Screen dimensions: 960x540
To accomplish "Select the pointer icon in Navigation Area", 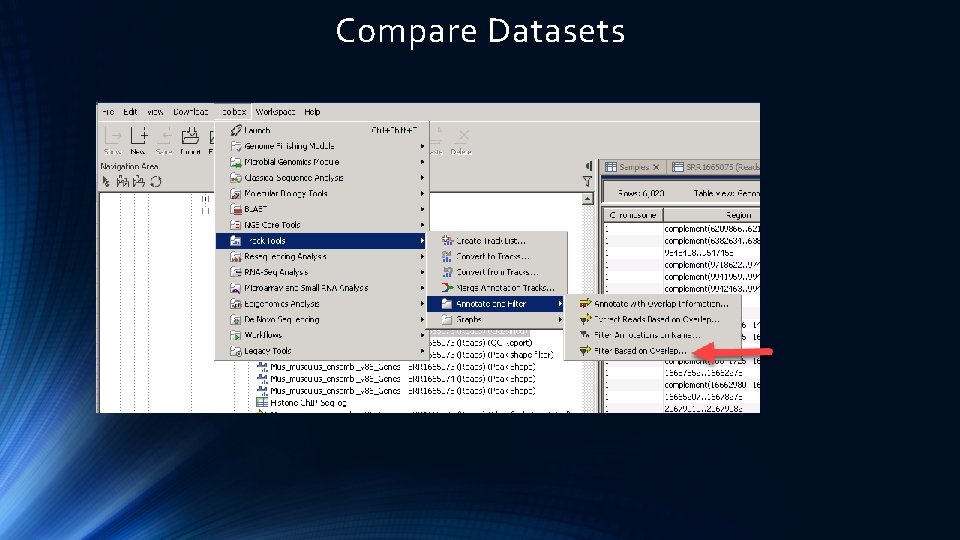I will pos(107,181).
